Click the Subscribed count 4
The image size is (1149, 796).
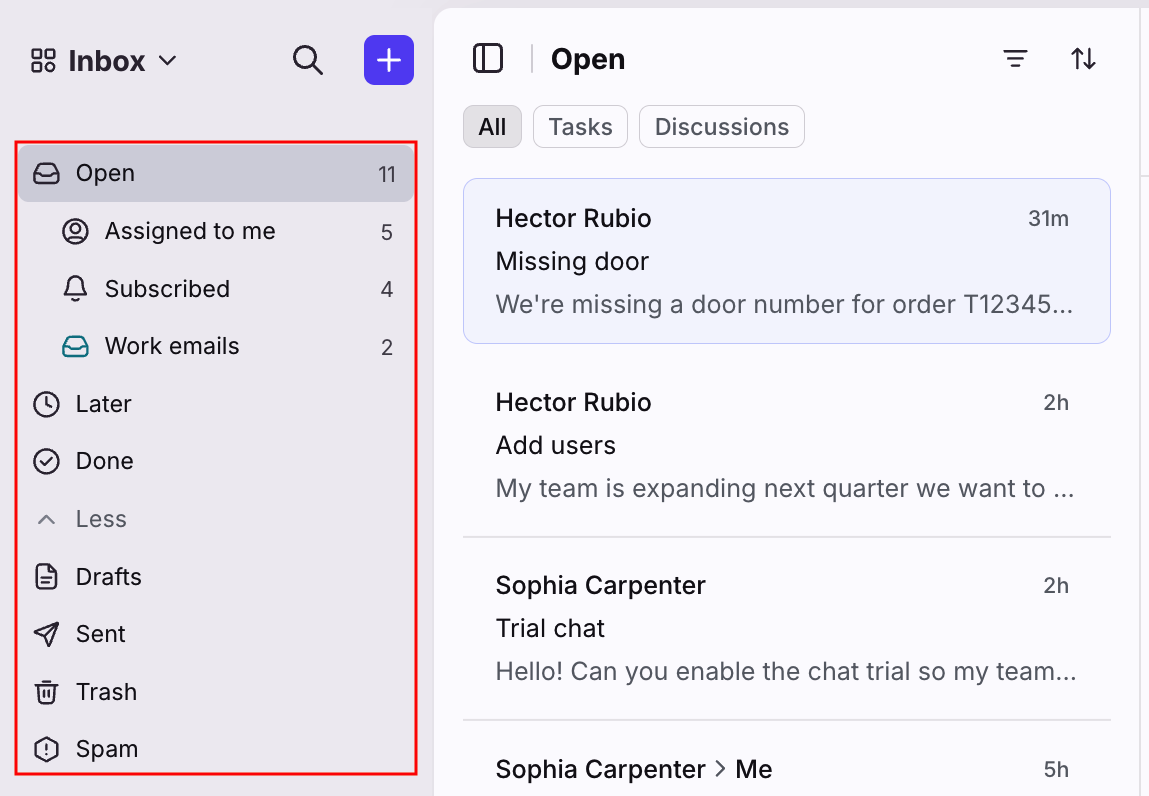[387, 290]
